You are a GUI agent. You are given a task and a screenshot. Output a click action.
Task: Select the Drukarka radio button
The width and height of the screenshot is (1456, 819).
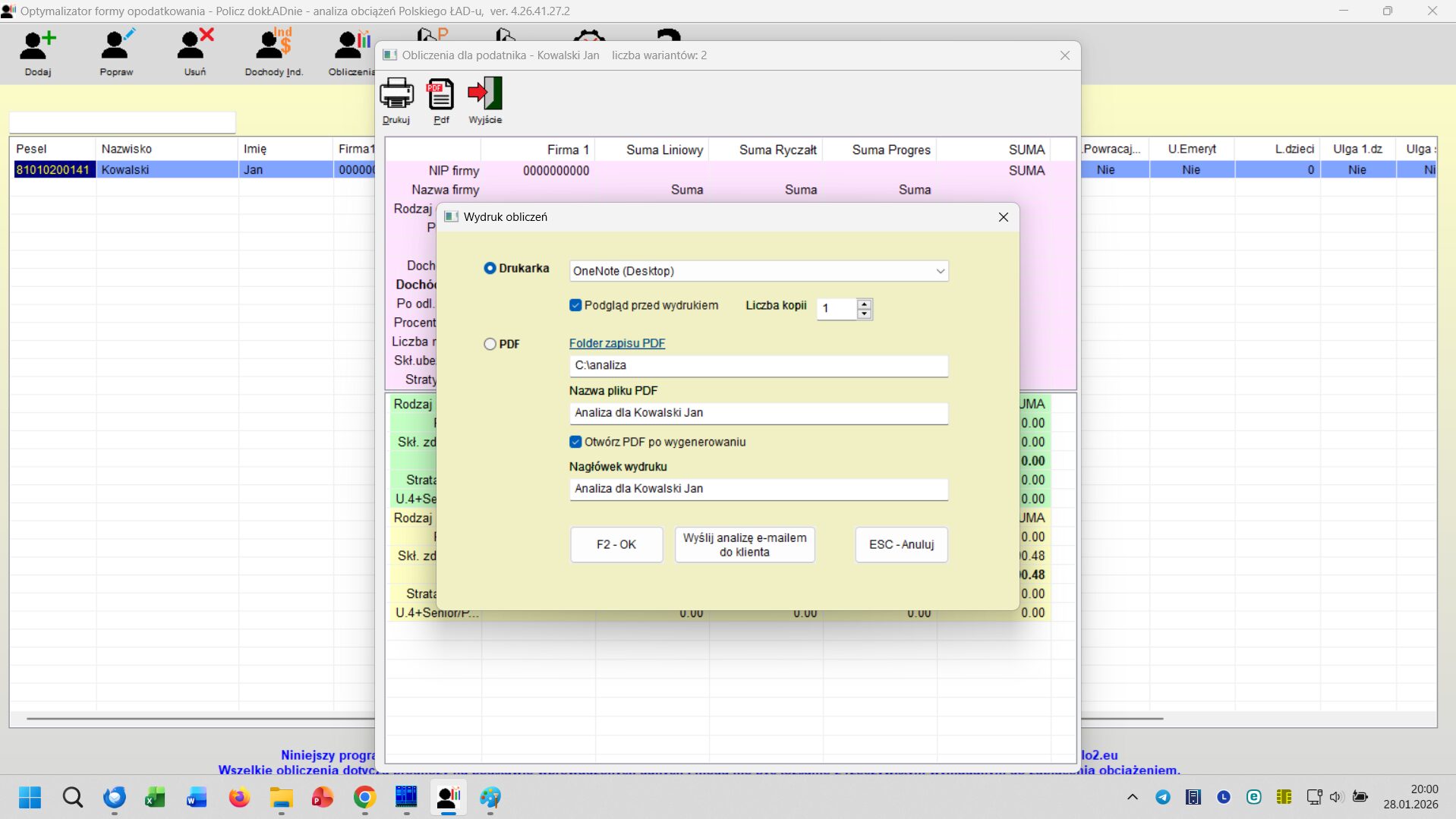coord(490,268)
